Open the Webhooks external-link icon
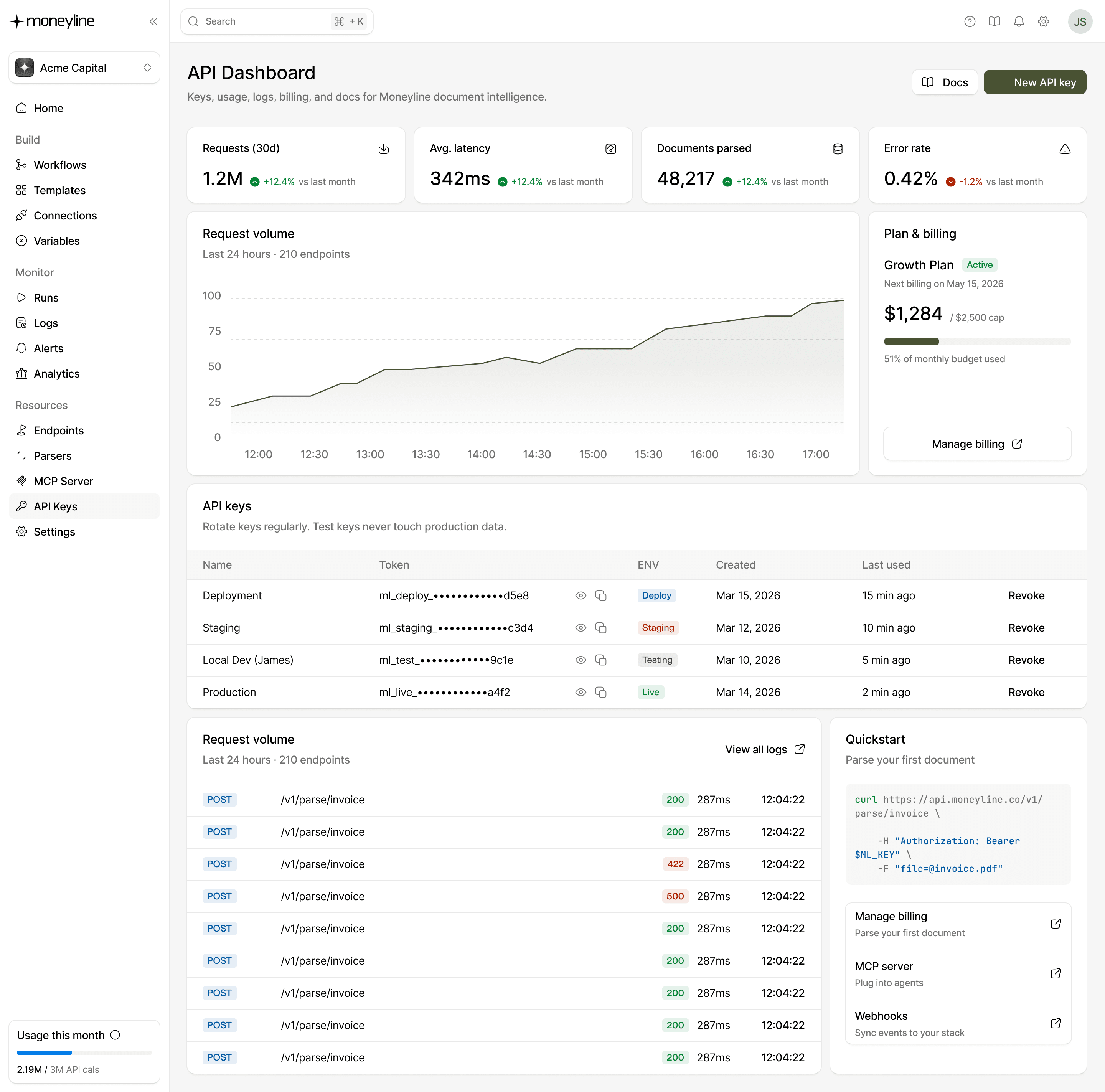The height and width of the screenshot is (1092, 1105). (1056, 1023)
